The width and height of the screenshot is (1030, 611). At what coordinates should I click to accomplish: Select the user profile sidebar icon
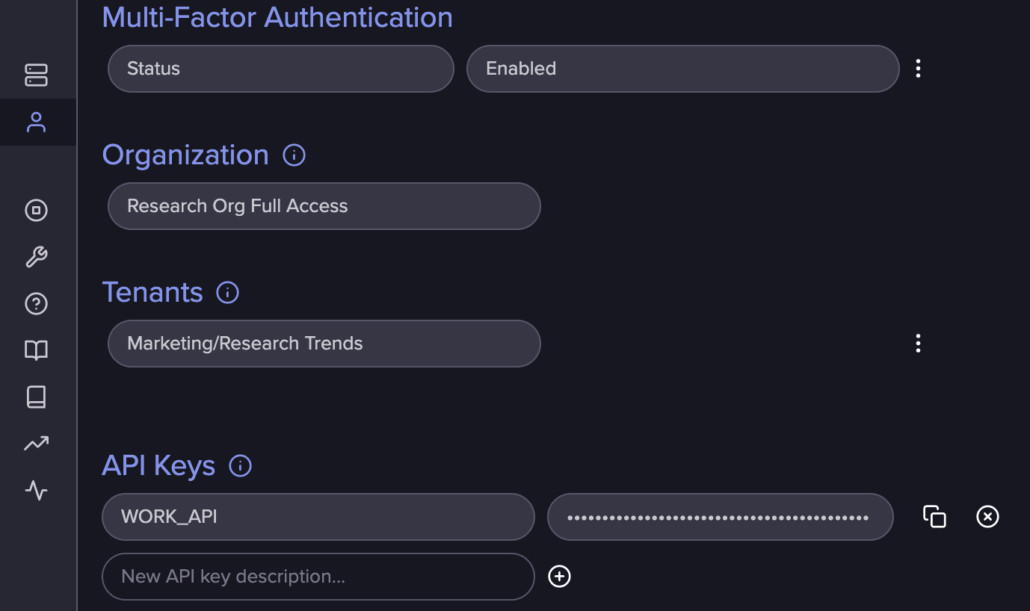click(36, 123)
